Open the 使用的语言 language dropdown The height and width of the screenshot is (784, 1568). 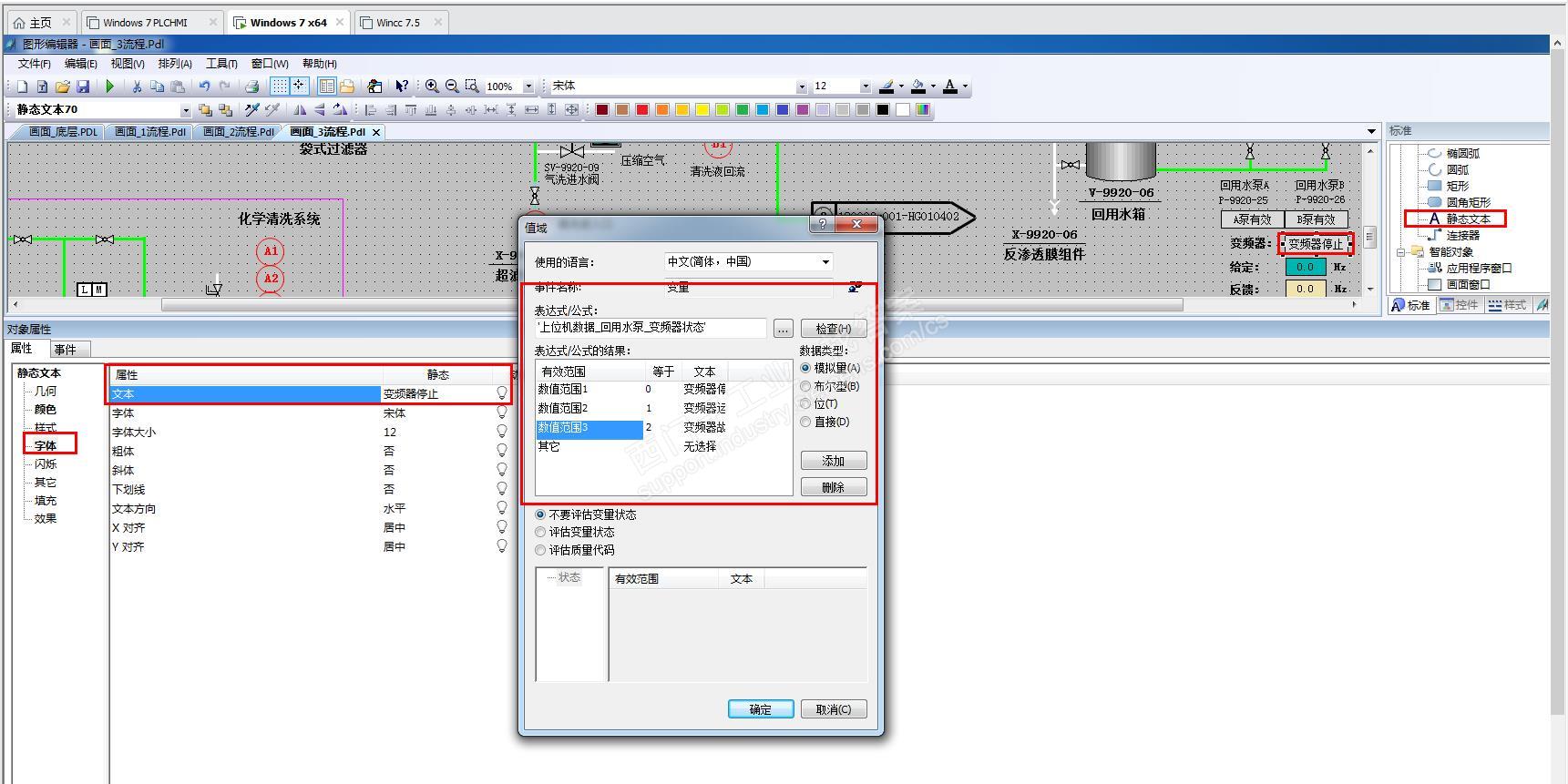click(825, 262)
